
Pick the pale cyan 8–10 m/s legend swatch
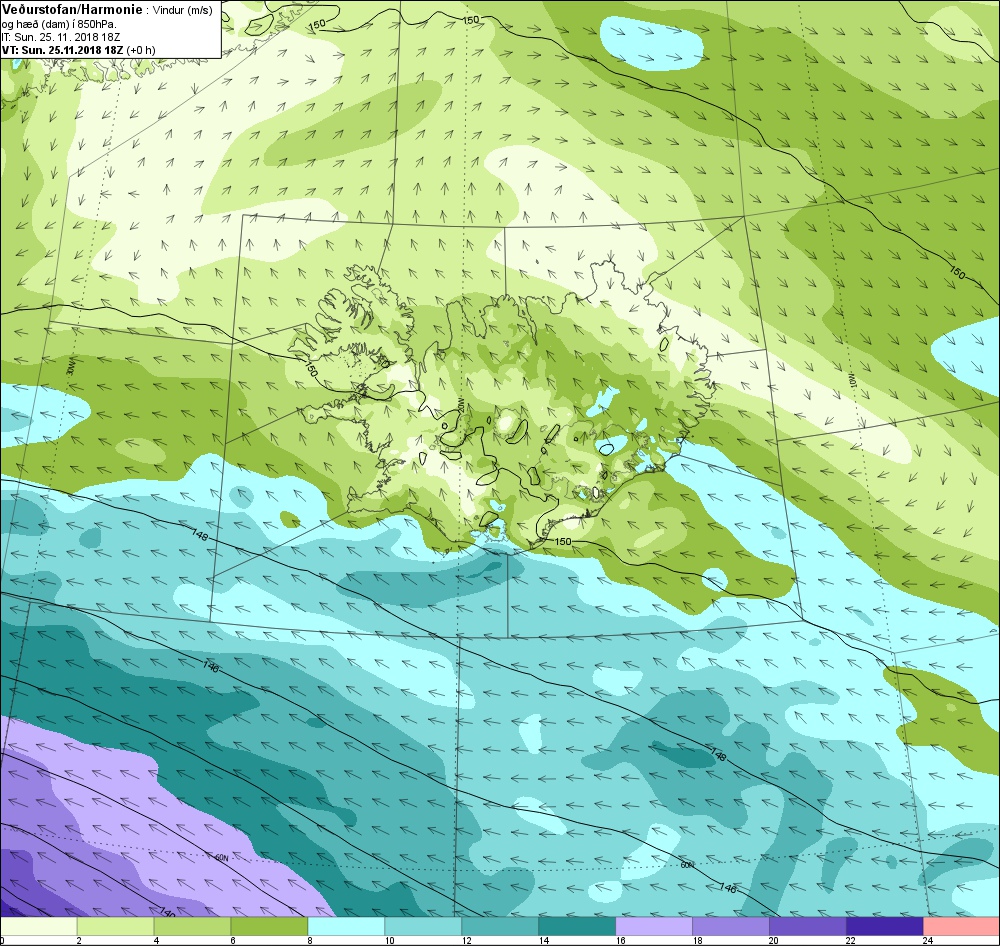tap(346, 926)
